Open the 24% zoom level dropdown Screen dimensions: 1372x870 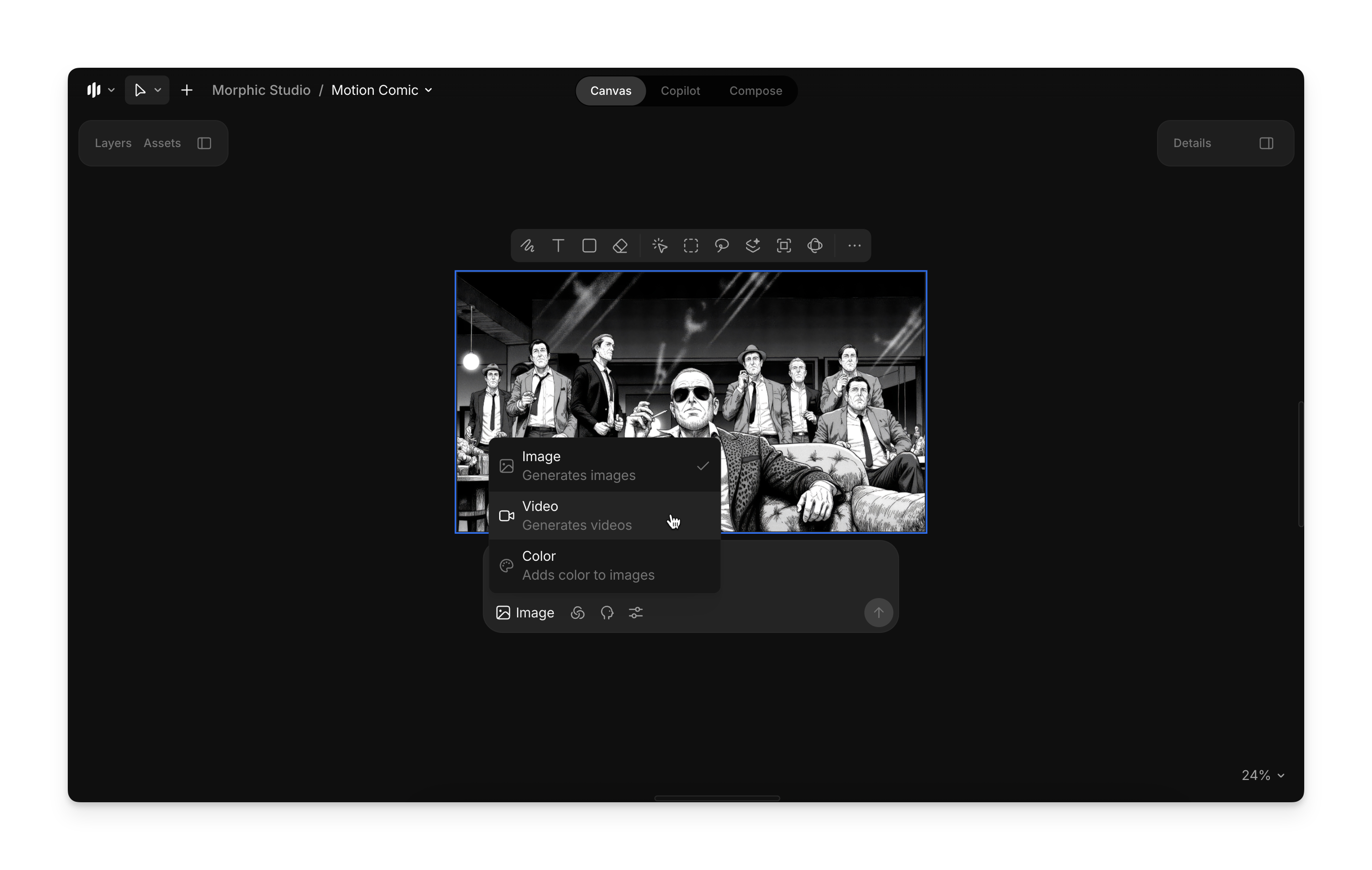[x=1263, y=776]
